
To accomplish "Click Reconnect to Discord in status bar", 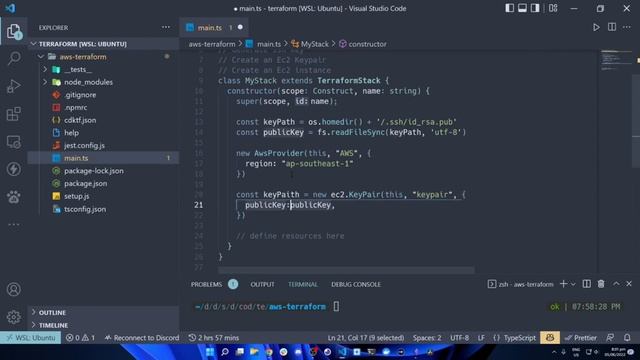I will coord(142,338).
